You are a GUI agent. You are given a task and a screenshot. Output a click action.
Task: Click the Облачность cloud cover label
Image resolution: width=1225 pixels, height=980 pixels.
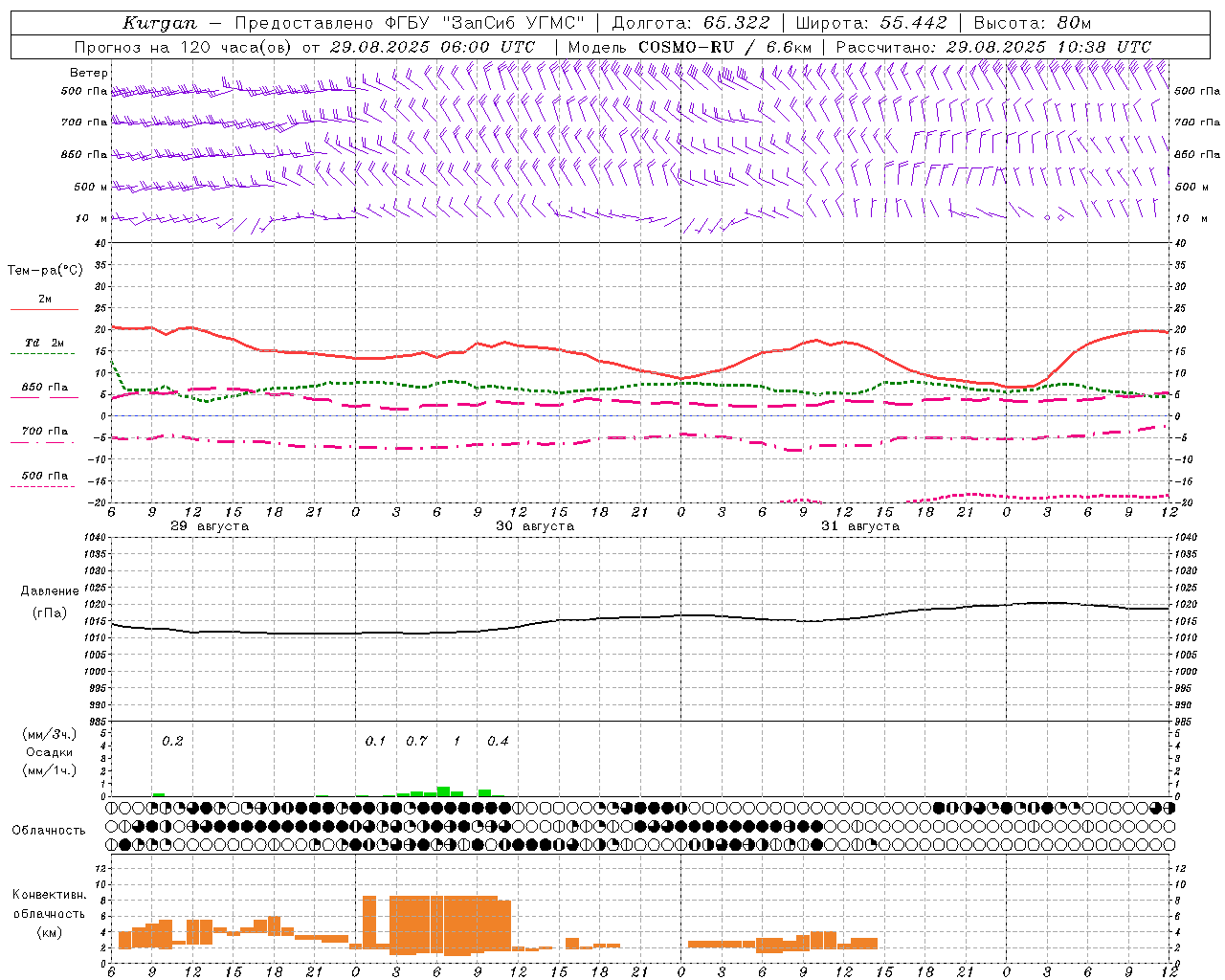coord(49,831)
